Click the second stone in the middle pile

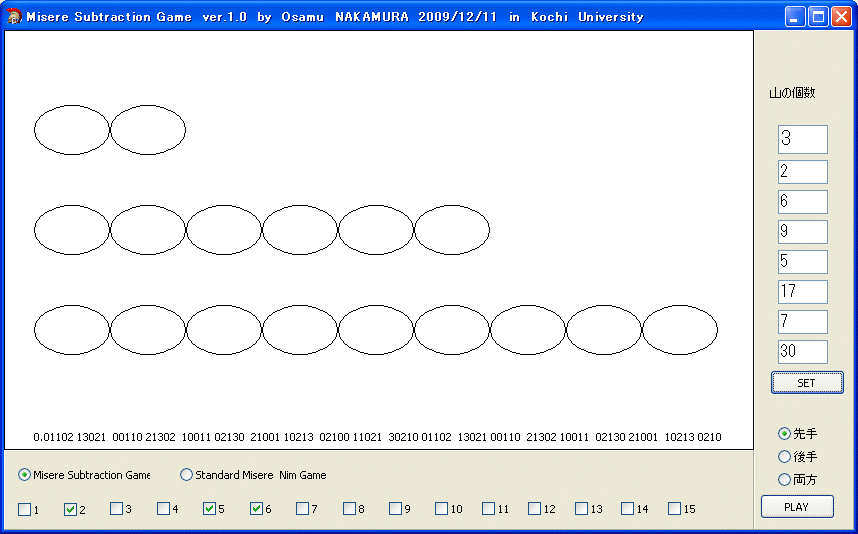click(148, 230)
